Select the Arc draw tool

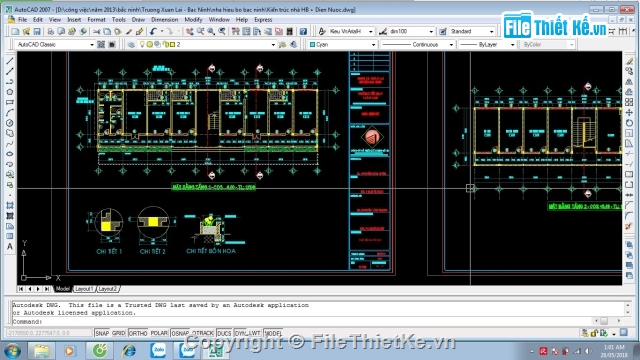point(10,113)
